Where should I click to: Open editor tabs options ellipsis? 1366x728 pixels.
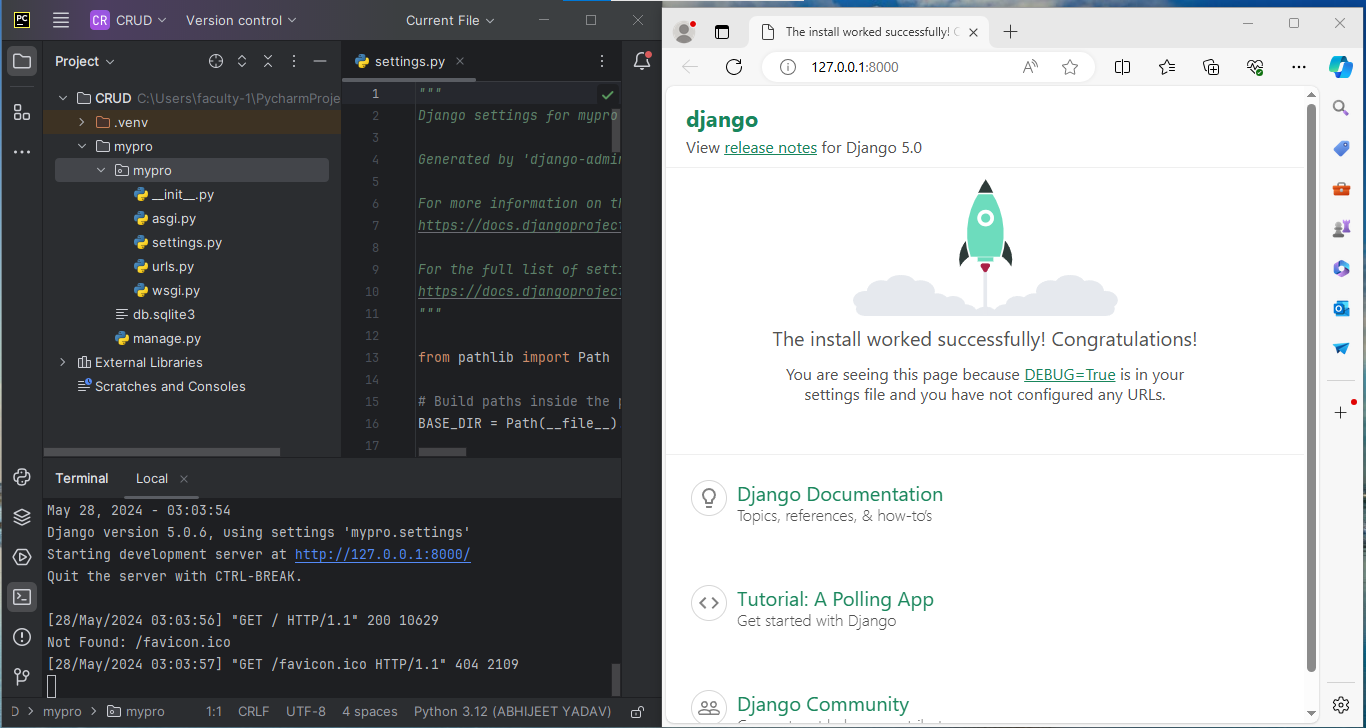tap(601, 61)
